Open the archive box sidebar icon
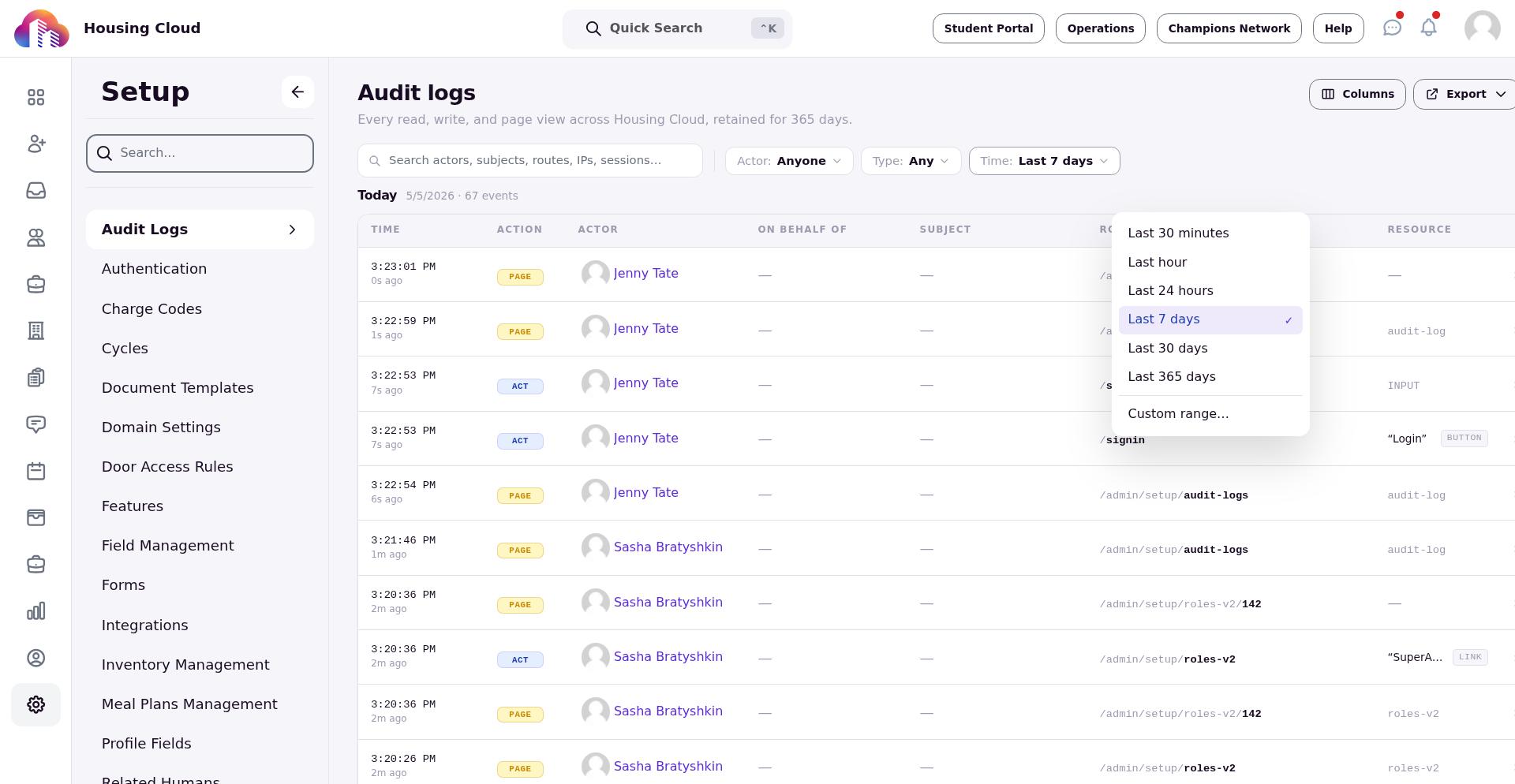 pos(36,517)
